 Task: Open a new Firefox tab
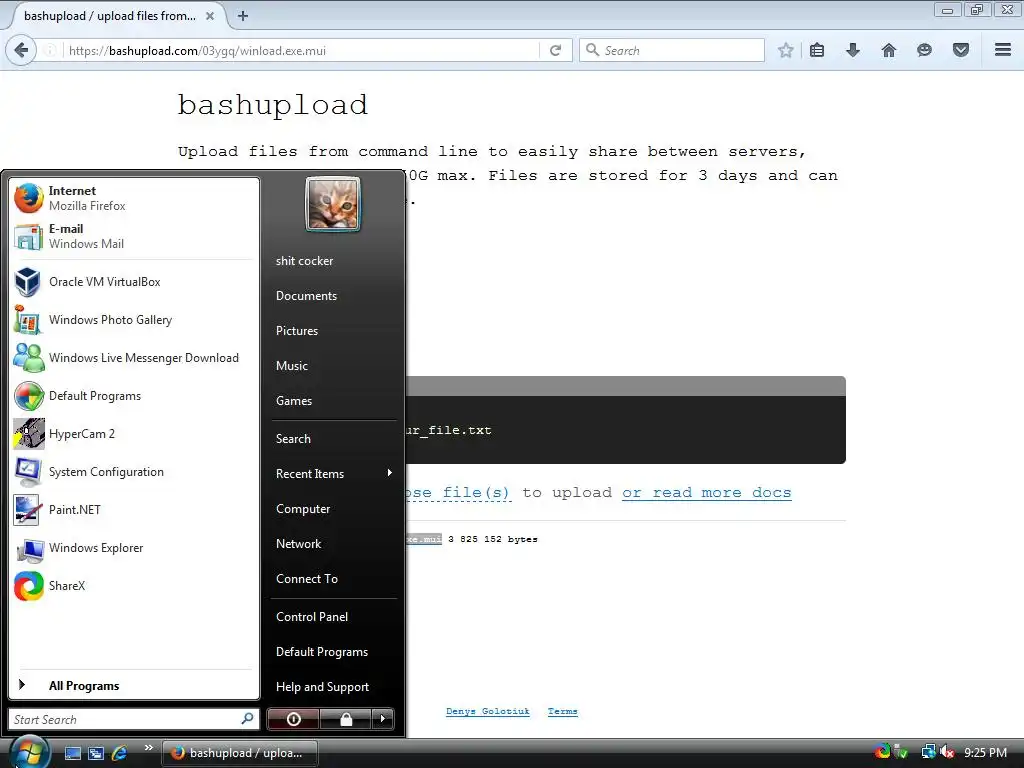tap(243, 16)
